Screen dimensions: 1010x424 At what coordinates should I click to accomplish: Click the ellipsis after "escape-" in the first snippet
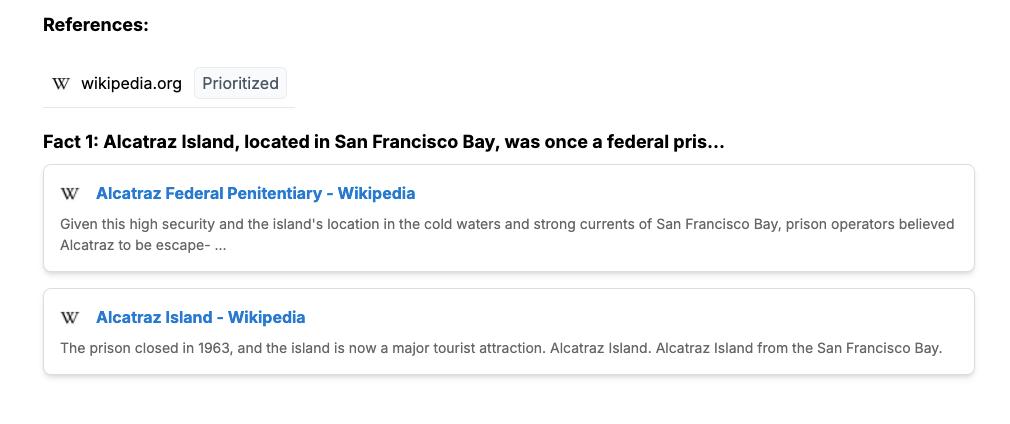220,245
